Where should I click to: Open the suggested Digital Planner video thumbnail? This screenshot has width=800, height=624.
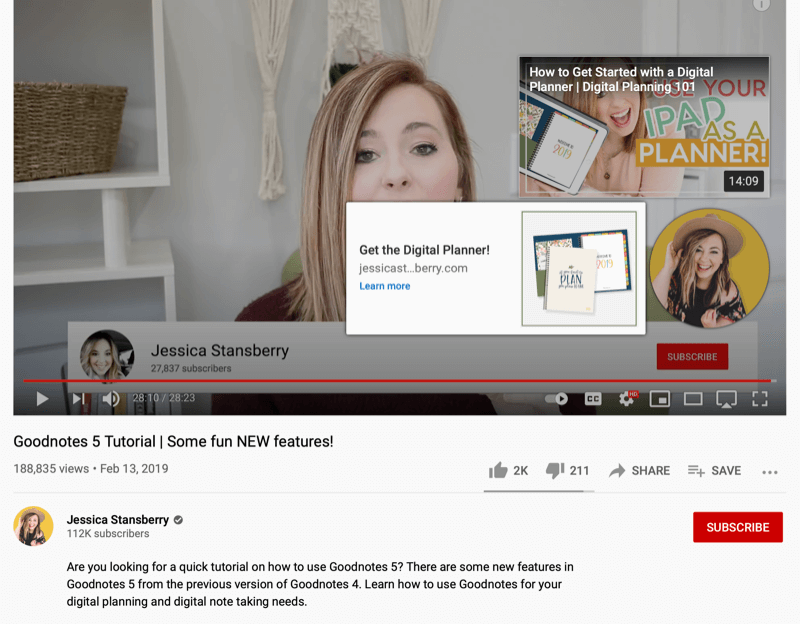click(x=644, y=127)
